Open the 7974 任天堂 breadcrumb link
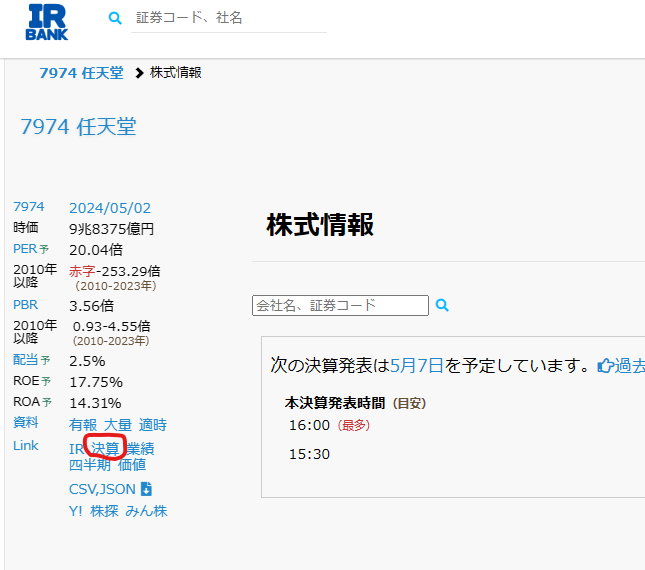Viewport: 645px width, 570px height. [81, 73]
